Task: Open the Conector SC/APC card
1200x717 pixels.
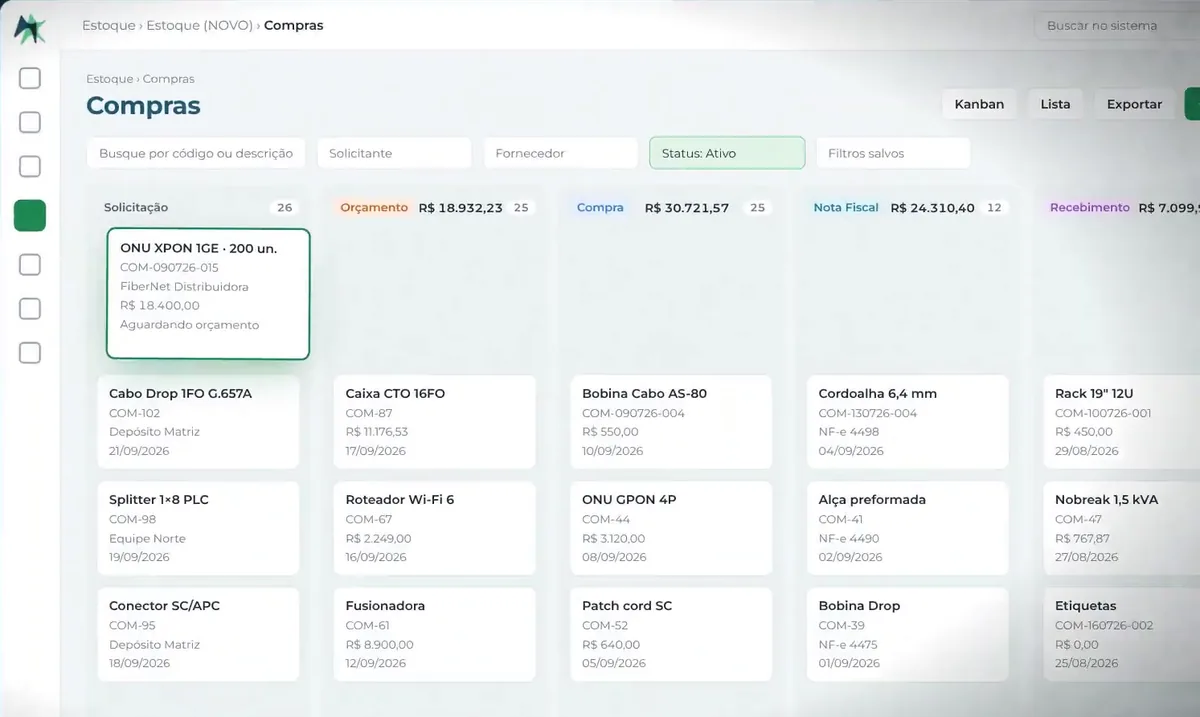Action: tap(198, 634)
